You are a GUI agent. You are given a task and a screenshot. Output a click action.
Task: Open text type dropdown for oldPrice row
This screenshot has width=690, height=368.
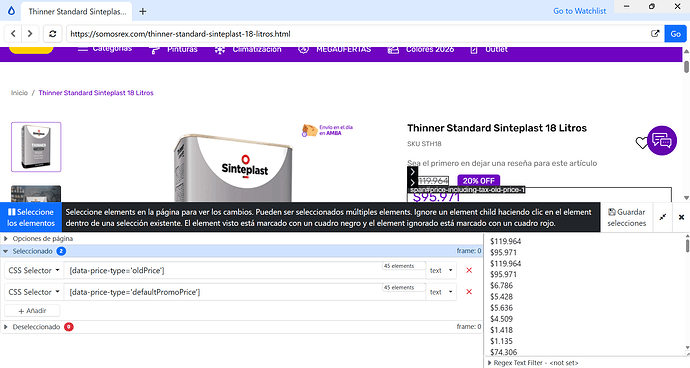441,270
